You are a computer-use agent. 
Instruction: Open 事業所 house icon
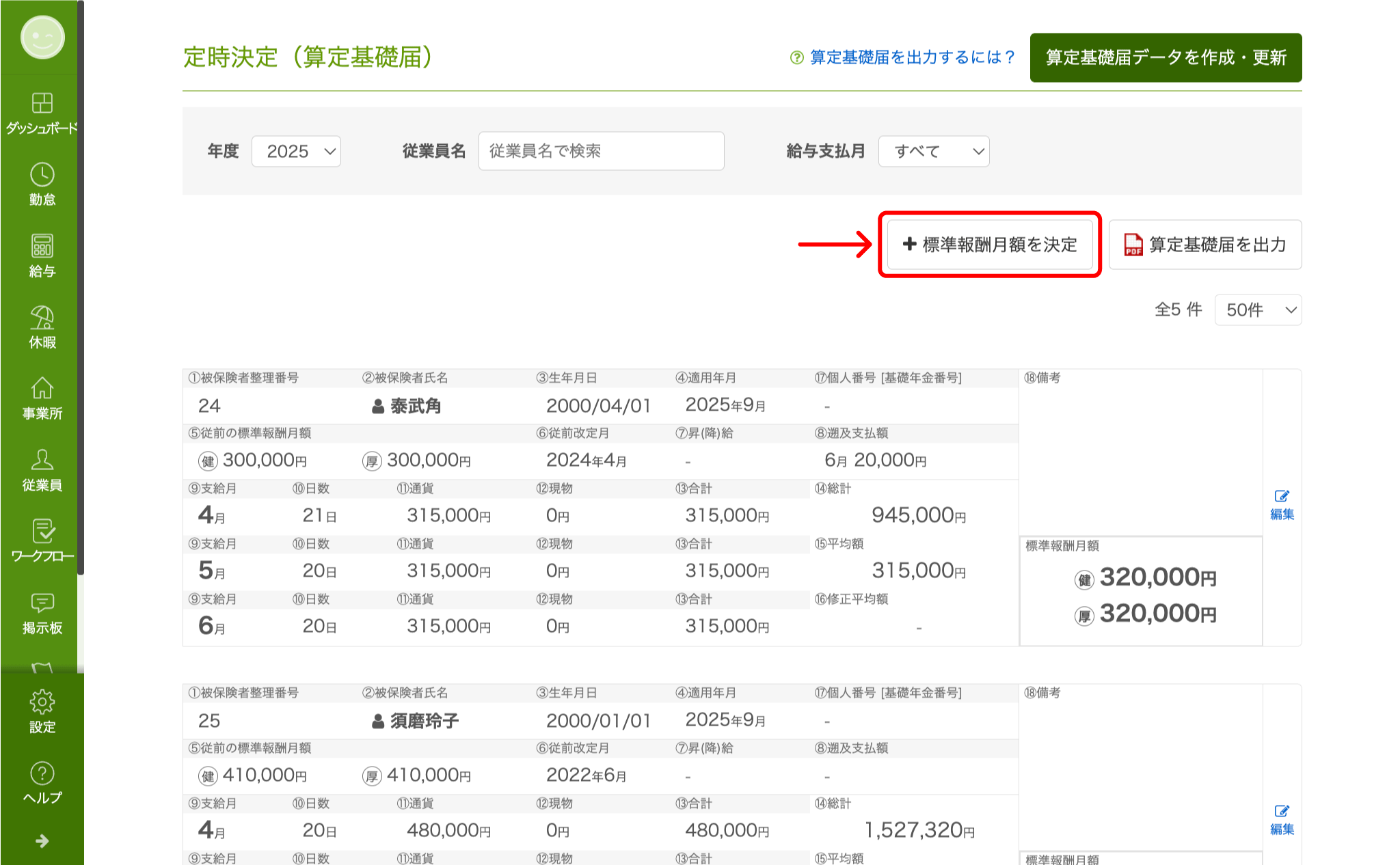pyautogui.click(x=42, y=389)
